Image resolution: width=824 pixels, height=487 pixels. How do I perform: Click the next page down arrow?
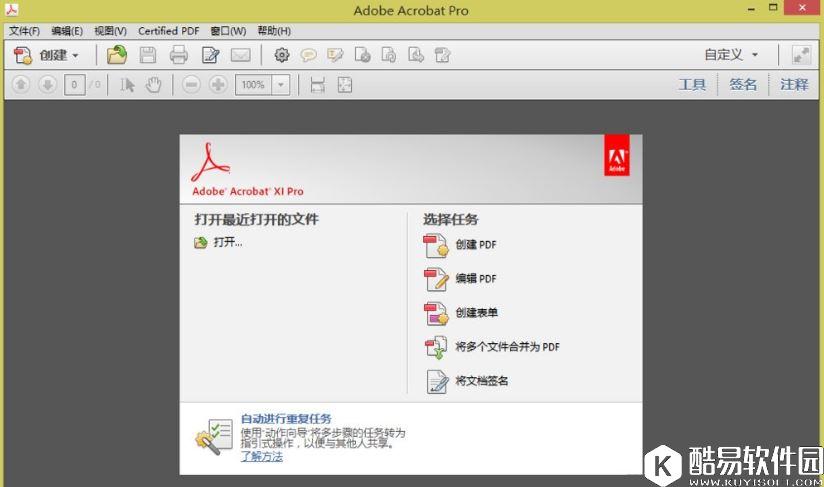tap(47, 84)
